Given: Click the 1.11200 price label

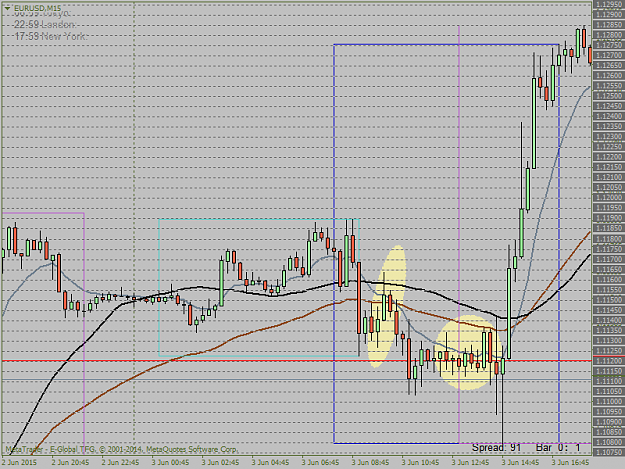Looking at the screenshot, I should 609,361.
